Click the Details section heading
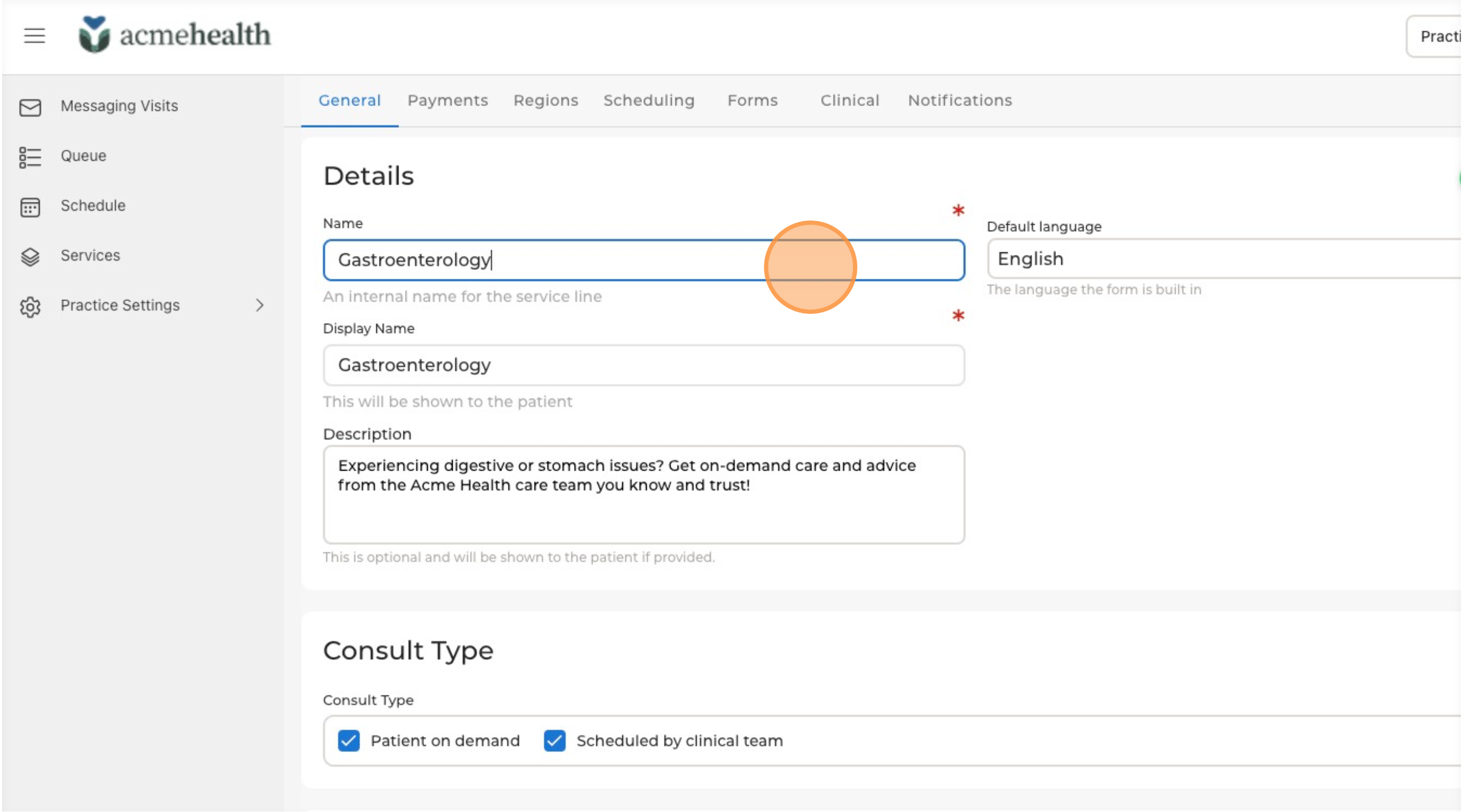 [x=369, y=176]
